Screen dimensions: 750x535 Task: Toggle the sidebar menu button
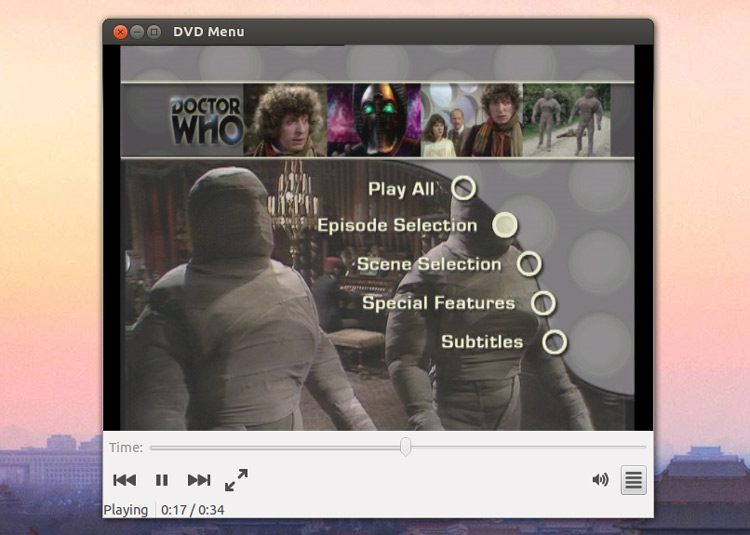(x=633, y=480)
